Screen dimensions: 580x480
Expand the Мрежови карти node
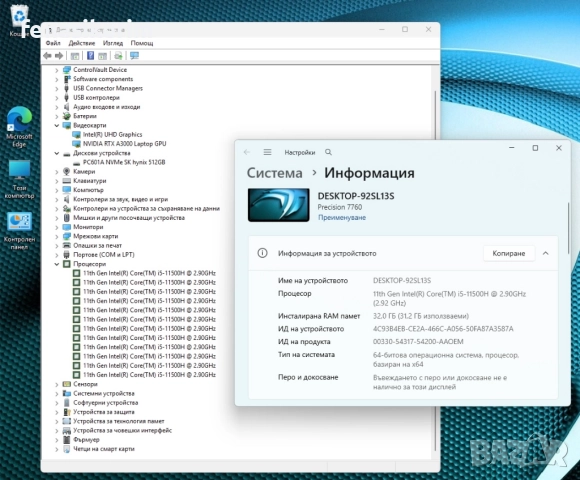pyautogui.click(x=57, y=236)
